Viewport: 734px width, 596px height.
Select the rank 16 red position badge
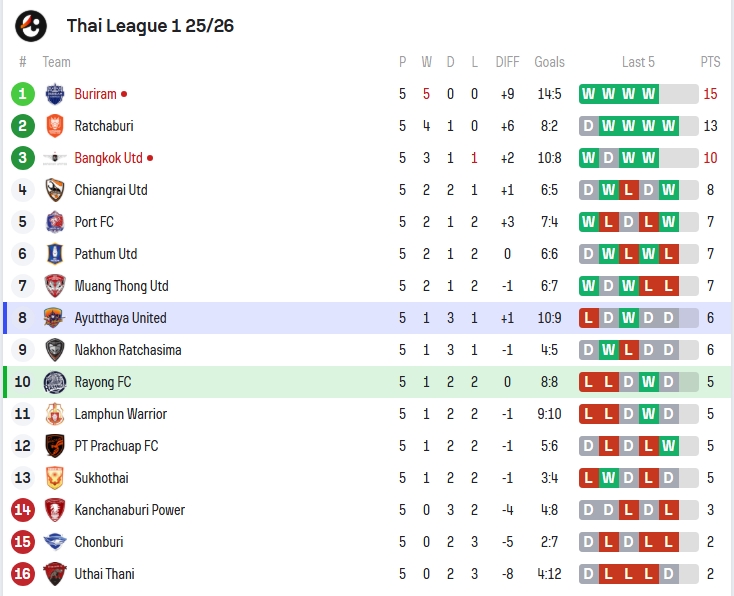[22, 574]
